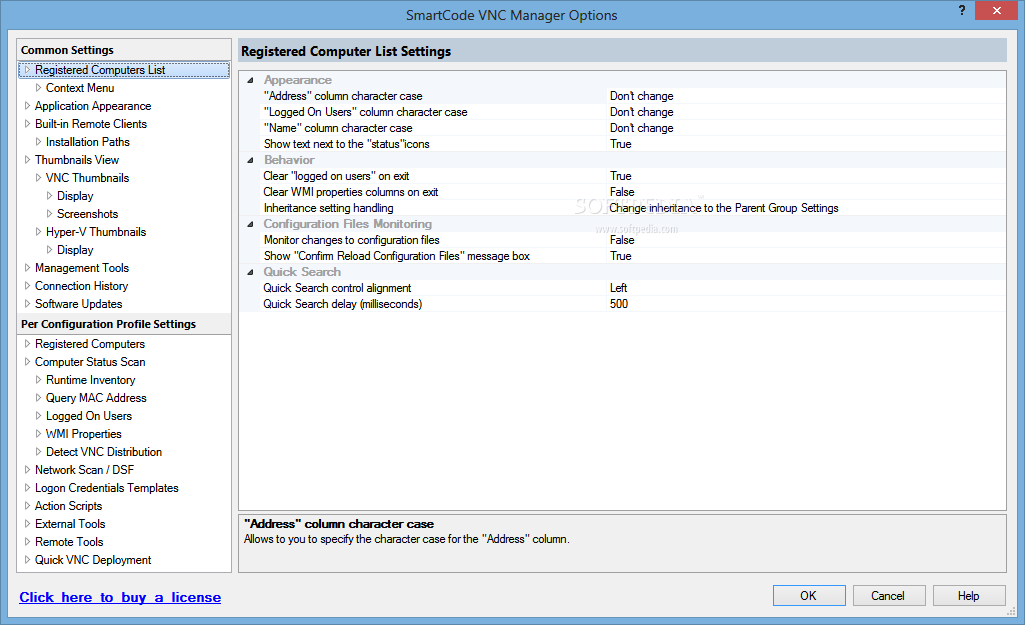Image resolution: width=1025 pixels, height=625 pixels.
Task: Click the 'Click here to buy a license' link
Action: tap(120, 597)
